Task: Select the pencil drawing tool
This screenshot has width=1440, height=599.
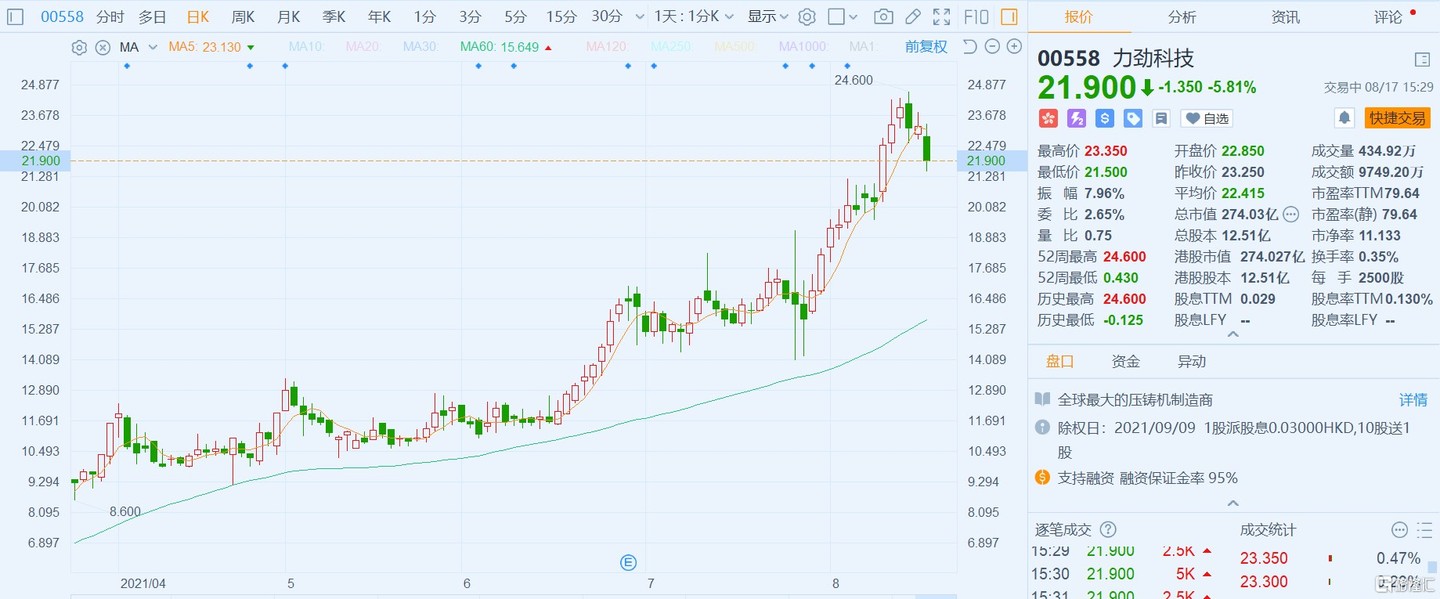Action: click(x=912, y=17)
